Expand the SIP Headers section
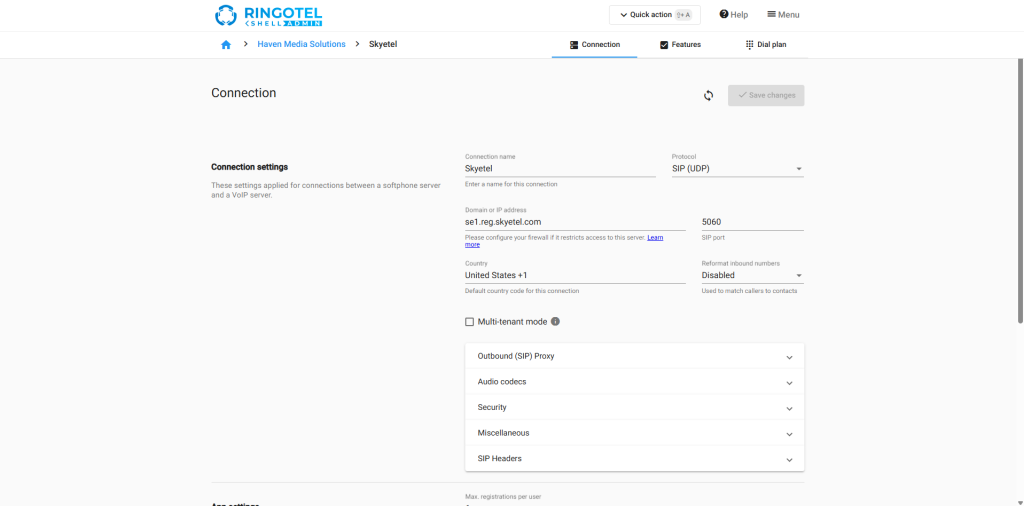Viewport: 1024px width, 506px height. 634,459
